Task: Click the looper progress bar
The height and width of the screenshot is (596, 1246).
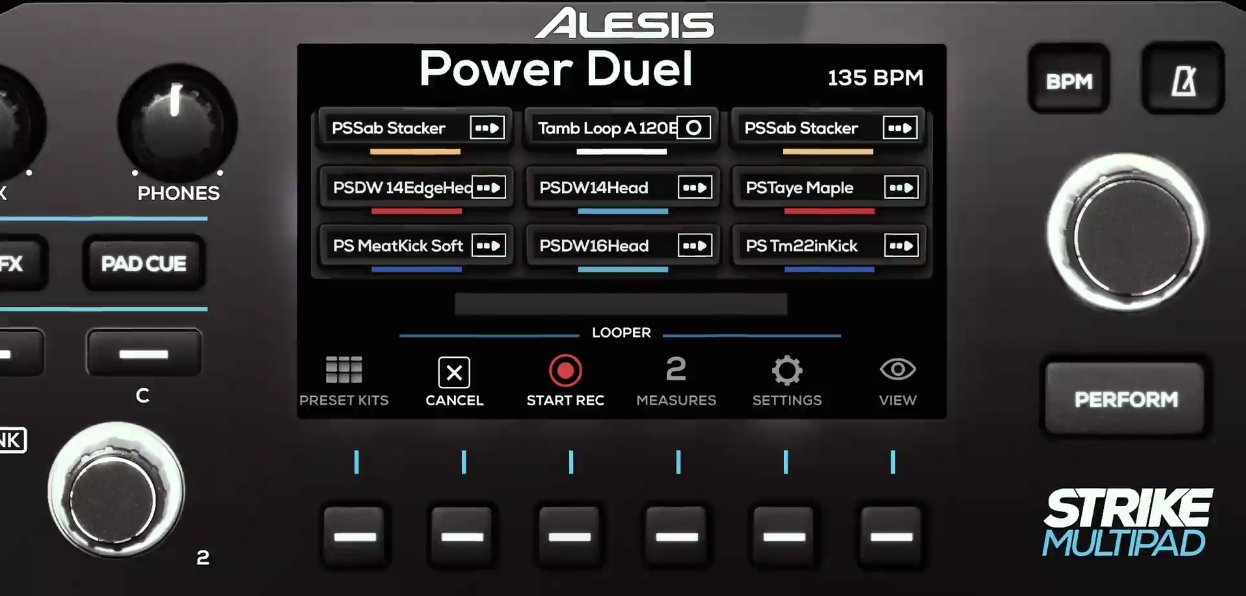Action: (621, 304)
